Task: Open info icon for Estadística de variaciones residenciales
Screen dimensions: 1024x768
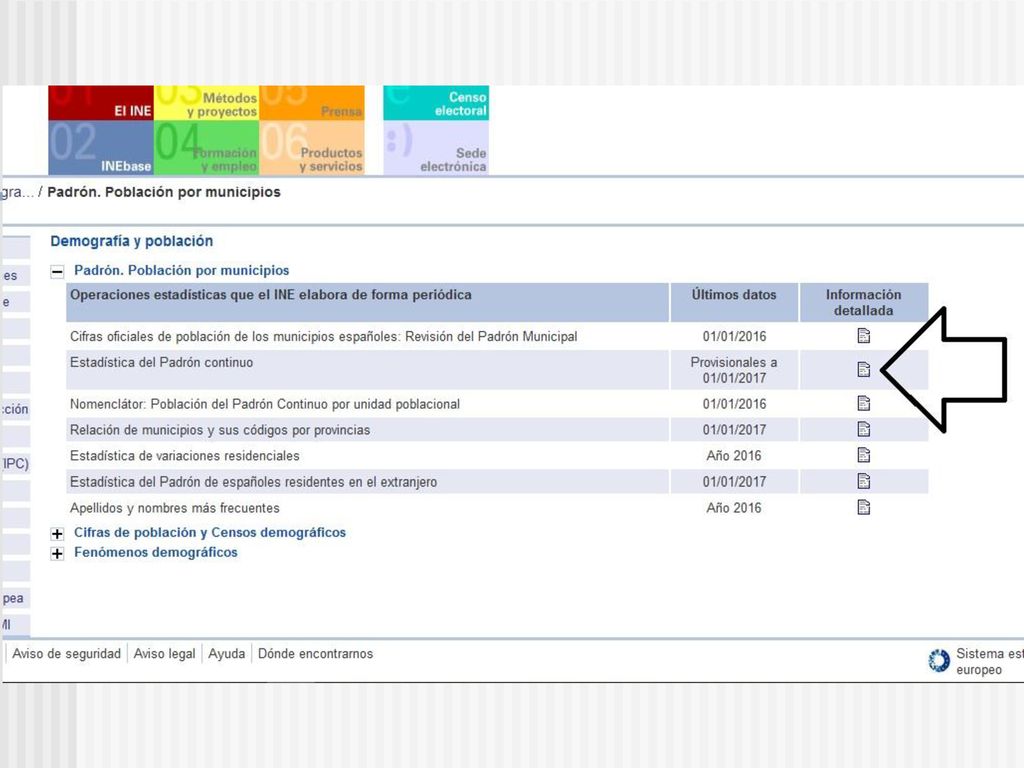Action: (863, 455)
